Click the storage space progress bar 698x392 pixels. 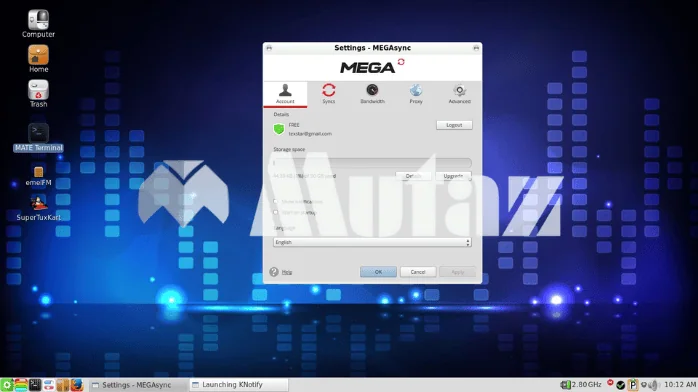tap(372, 163)
